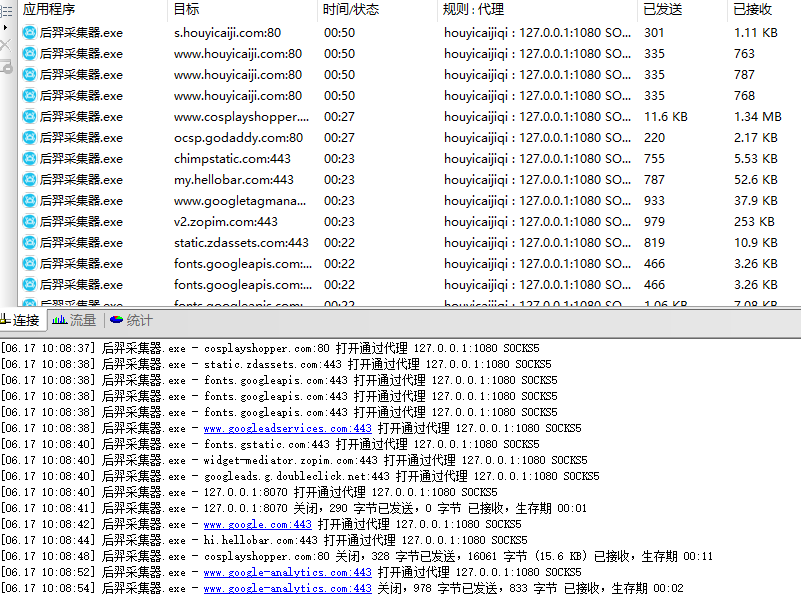Click the app icon in the row with 787 received
Image resolution: width=801 pixels, height=601 pixels.
pyautogui.click(x=30, y=75)
